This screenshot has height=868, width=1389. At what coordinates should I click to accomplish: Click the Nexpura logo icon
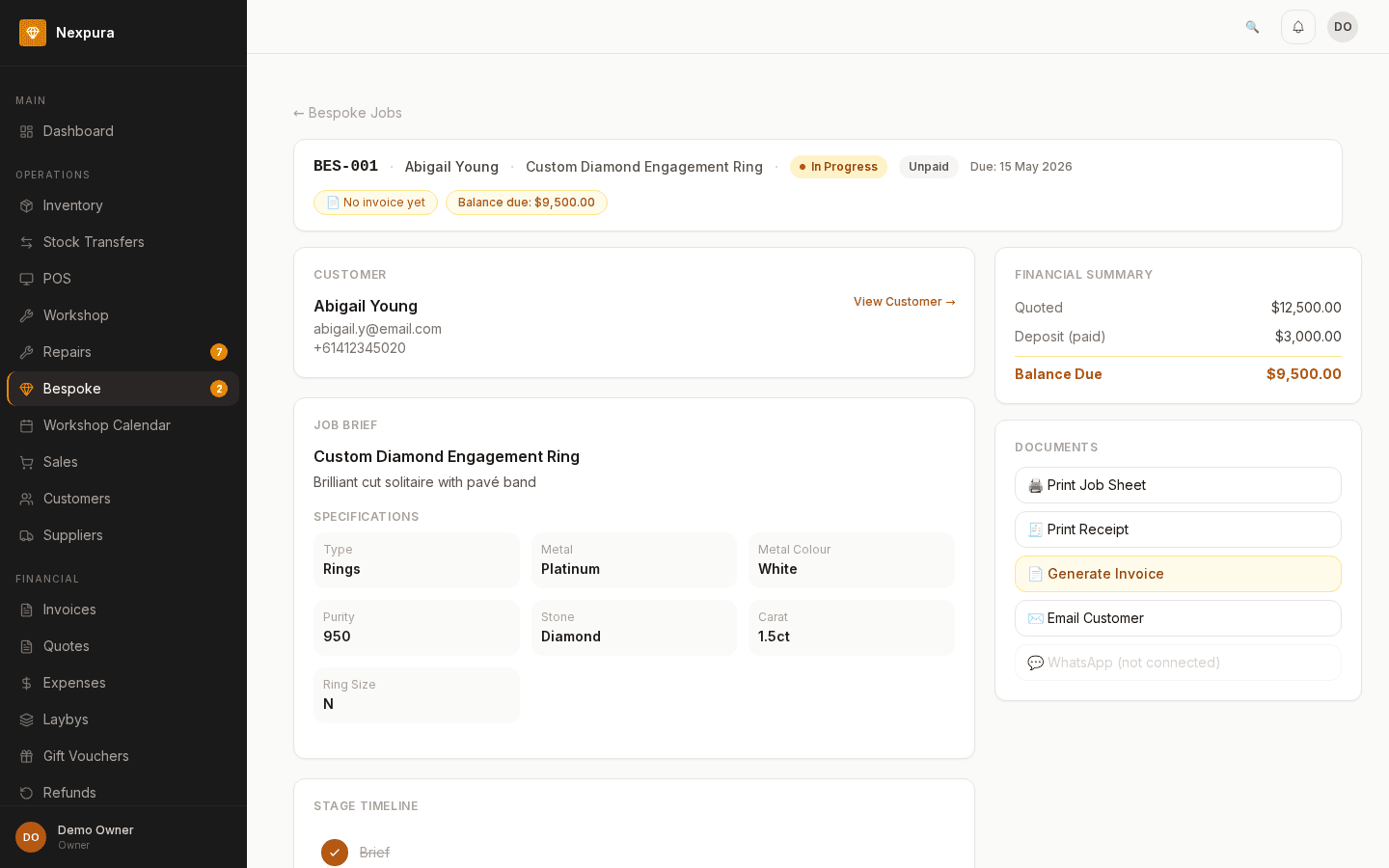tap(33, 33)
